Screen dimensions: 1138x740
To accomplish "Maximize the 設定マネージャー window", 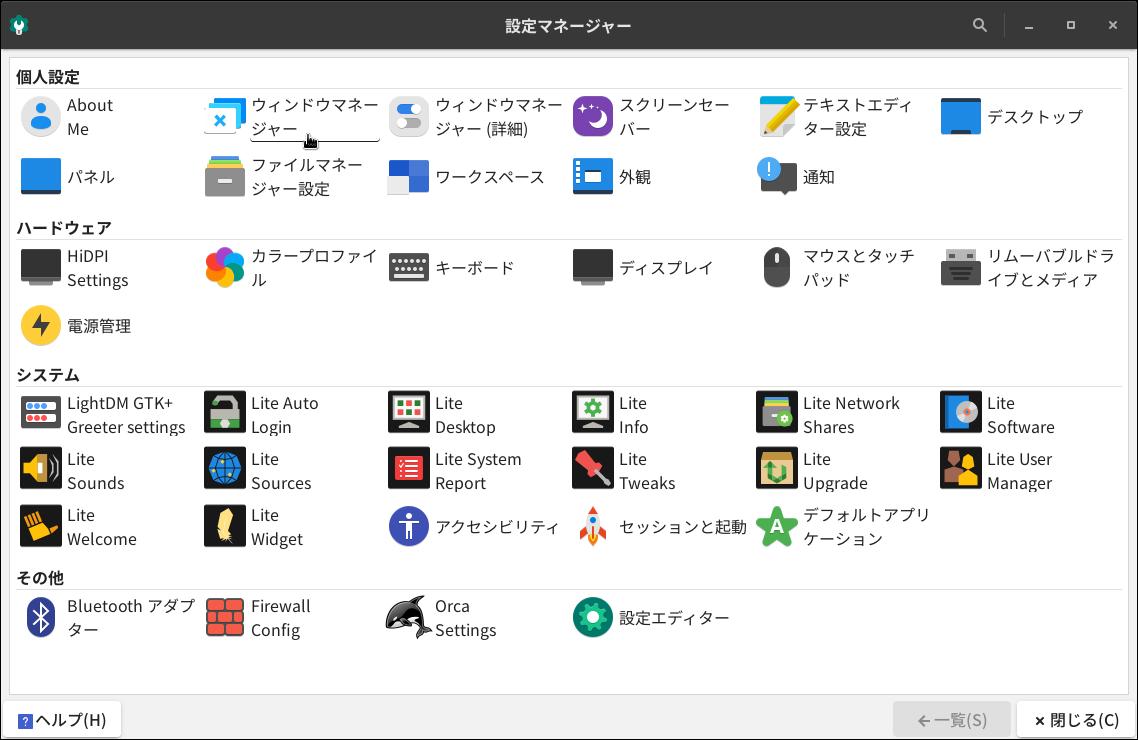I will pos(1071,25).
